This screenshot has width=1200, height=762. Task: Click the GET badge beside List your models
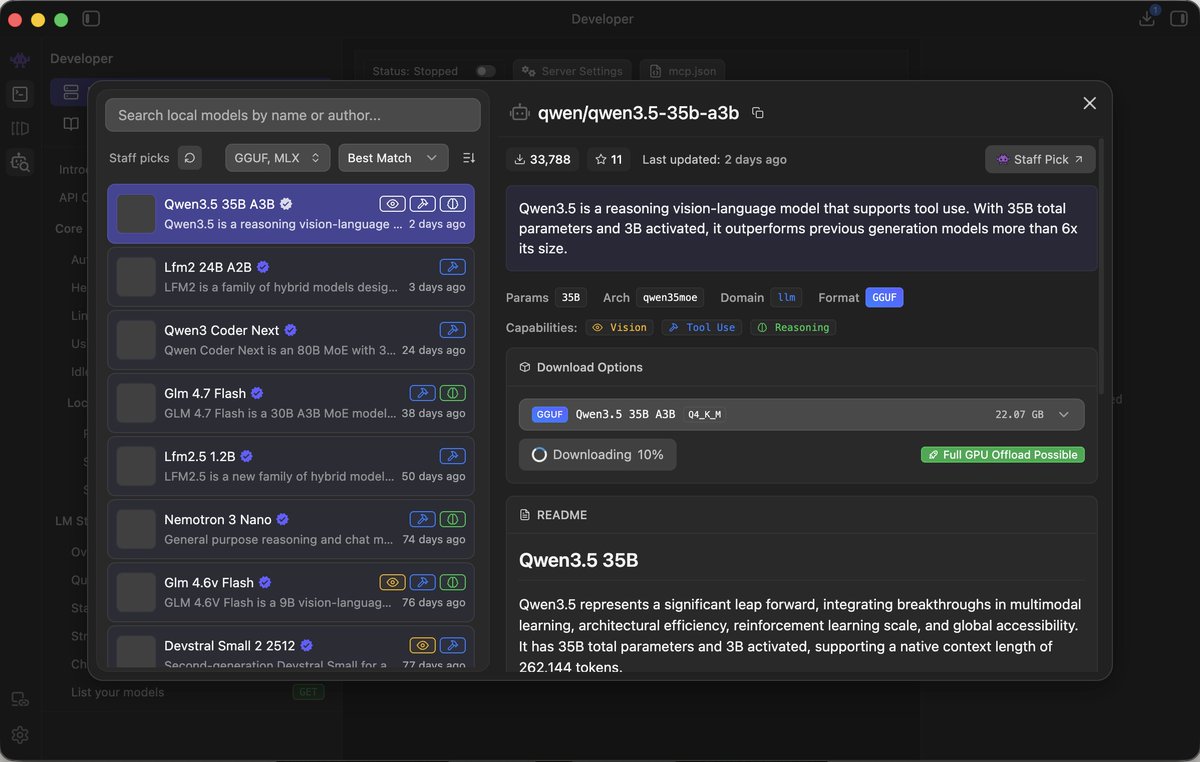click(x=308, y=692)
